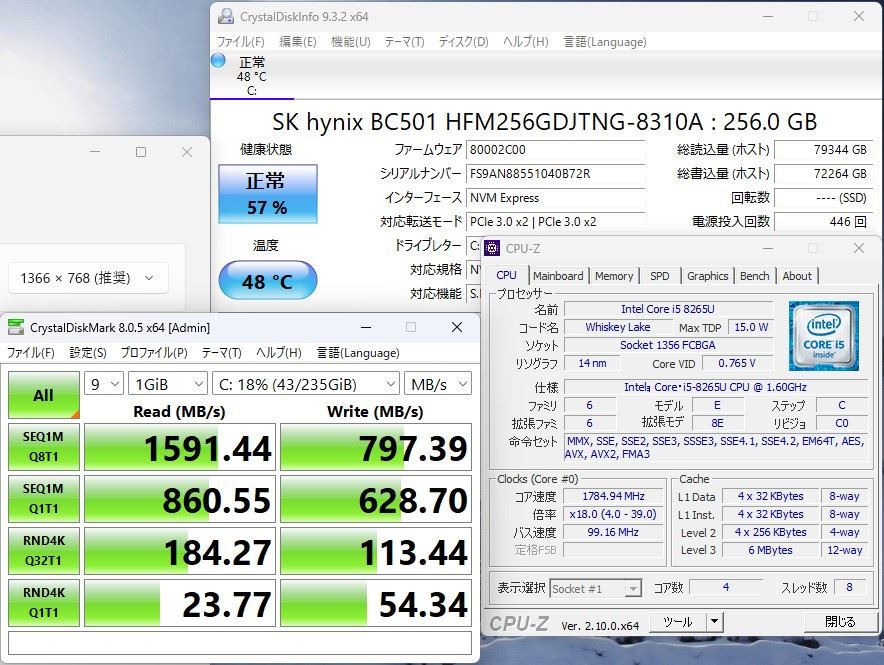Click the CrystalDiskInfo app icon in title bar
Image resolution: width=884 pixels, height=665 pixels.
click(226, 16)
